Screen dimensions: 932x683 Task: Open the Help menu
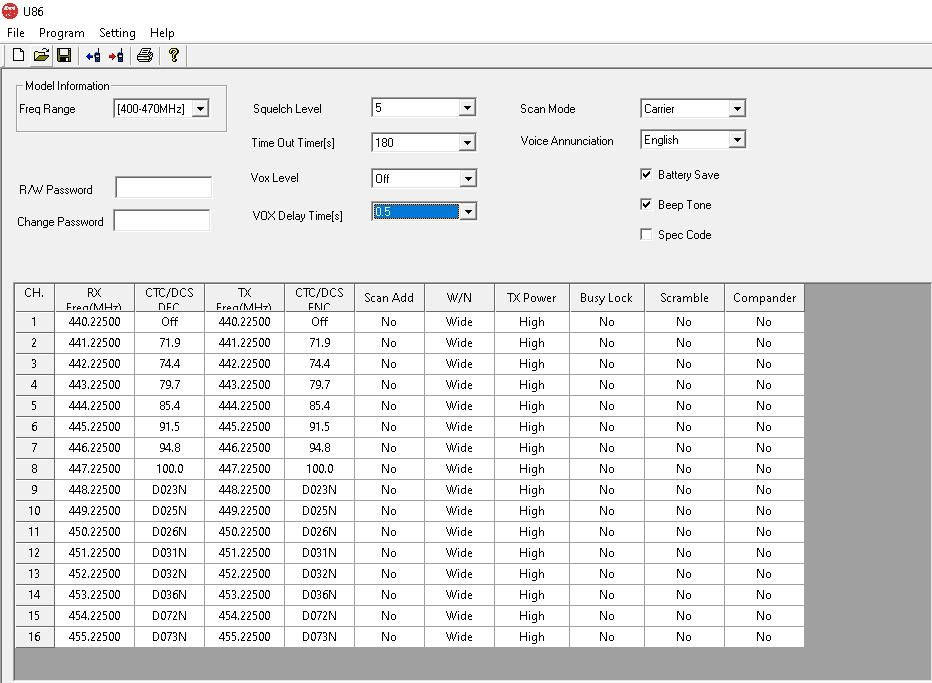coord(162,33)
